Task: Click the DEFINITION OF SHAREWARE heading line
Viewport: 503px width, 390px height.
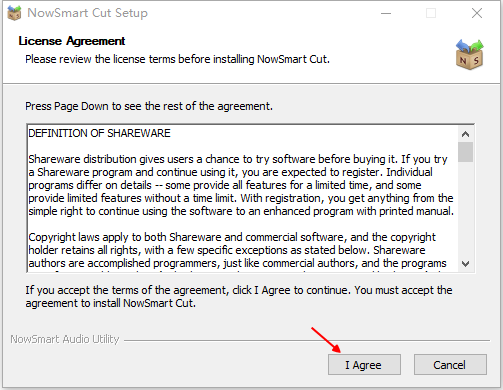Action: click(x=99, y=133)
